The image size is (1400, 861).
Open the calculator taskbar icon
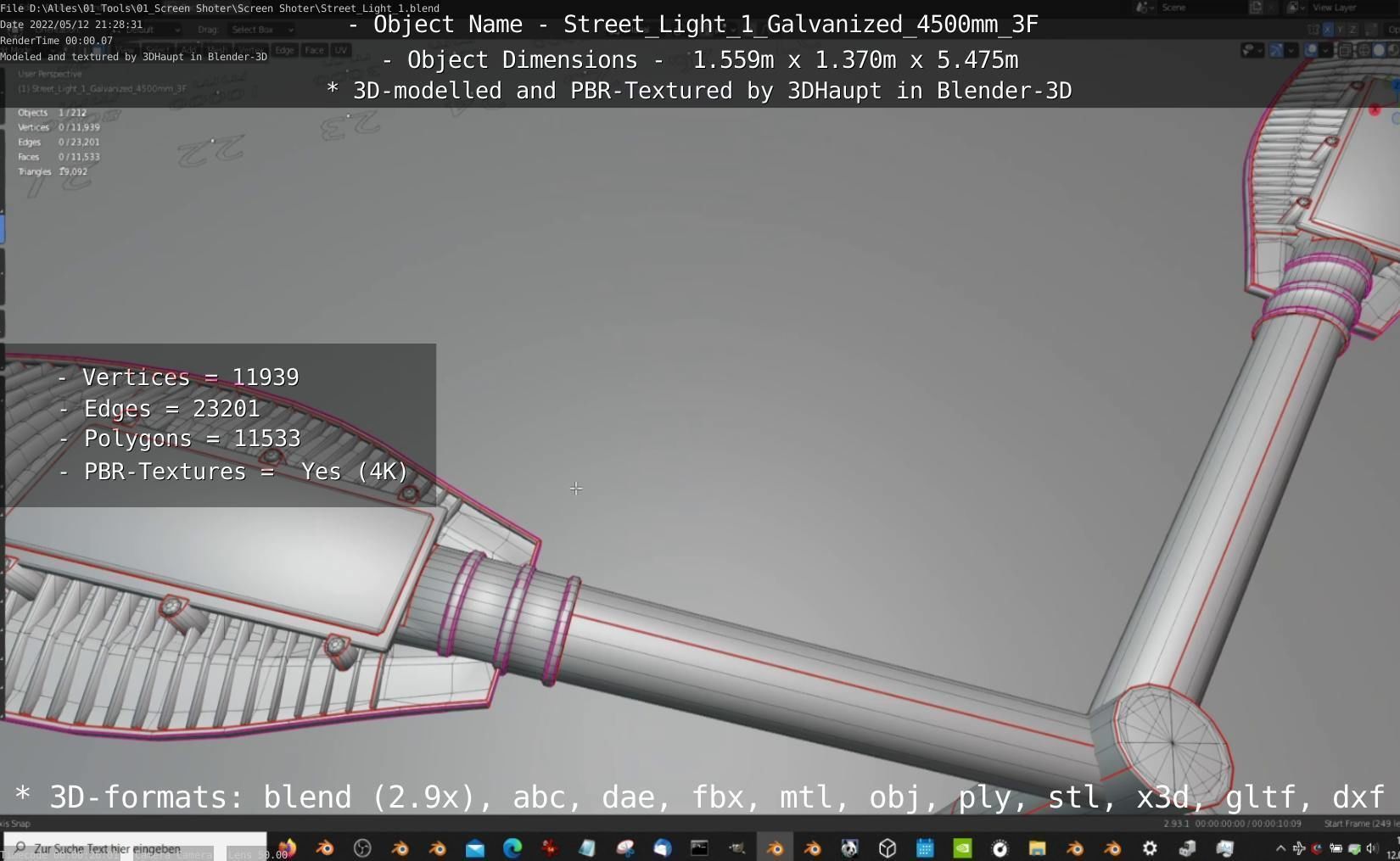click(925, 847)
